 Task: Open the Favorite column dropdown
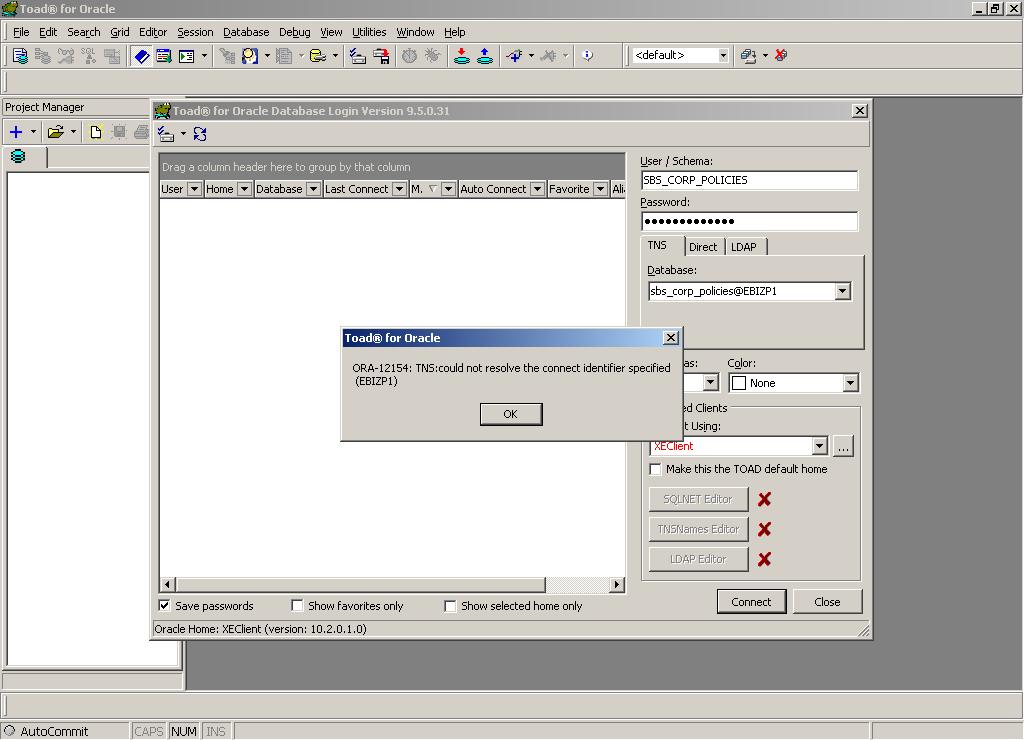601,189
